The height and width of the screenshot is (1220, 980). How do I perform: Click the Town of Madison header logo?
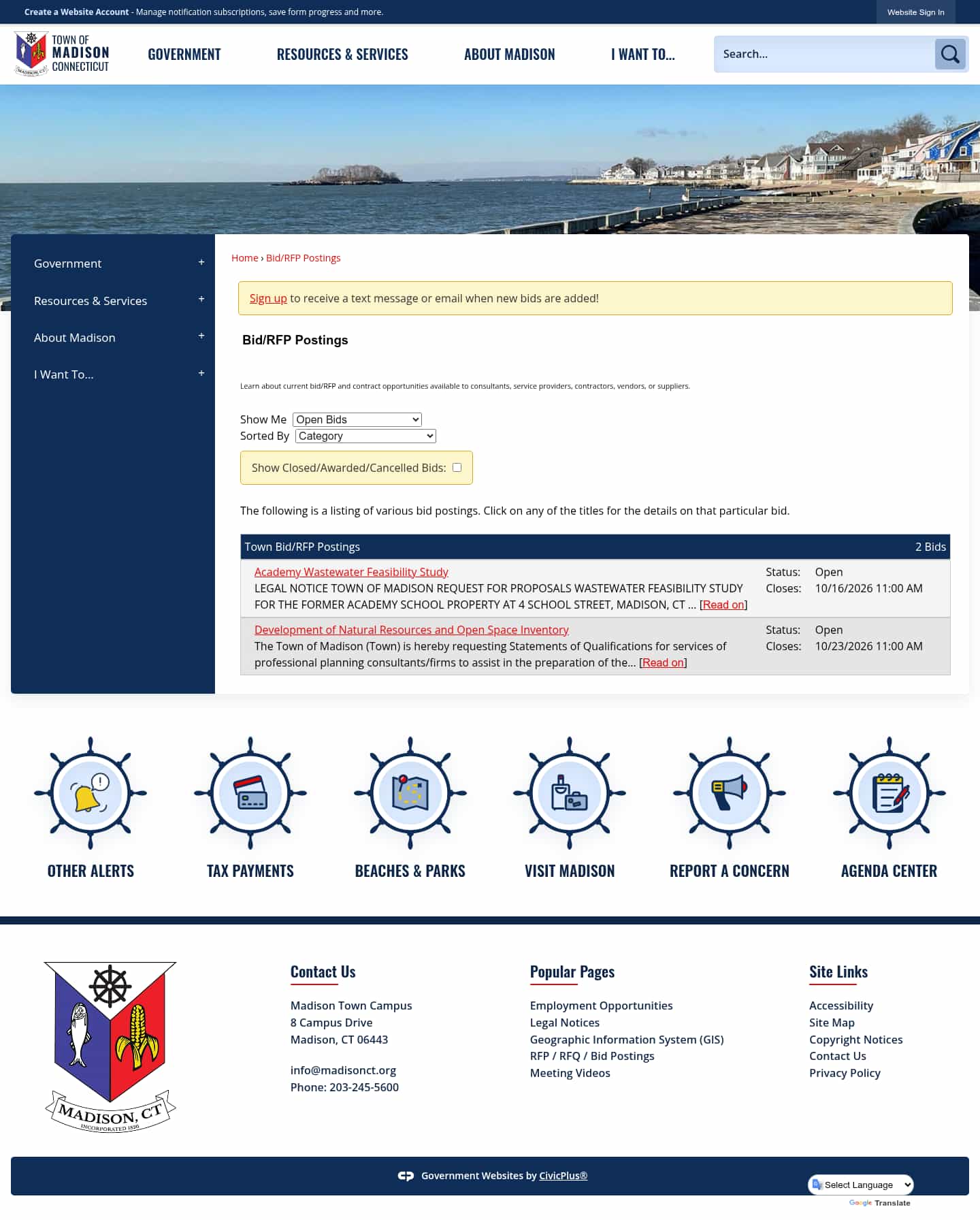[x=62, y=54]
